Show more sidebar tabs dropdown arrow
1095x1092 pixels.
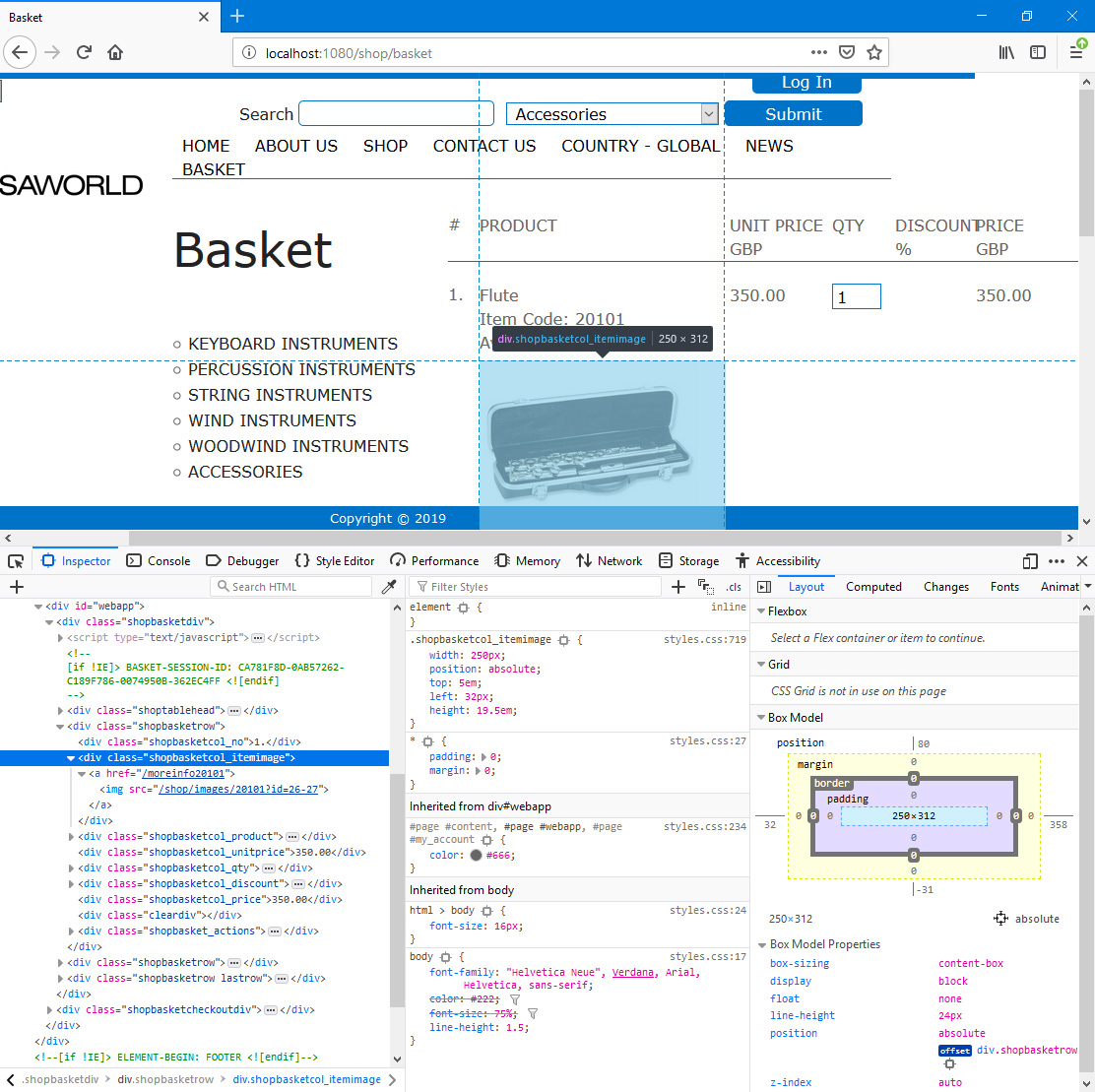pos(1087,587)
